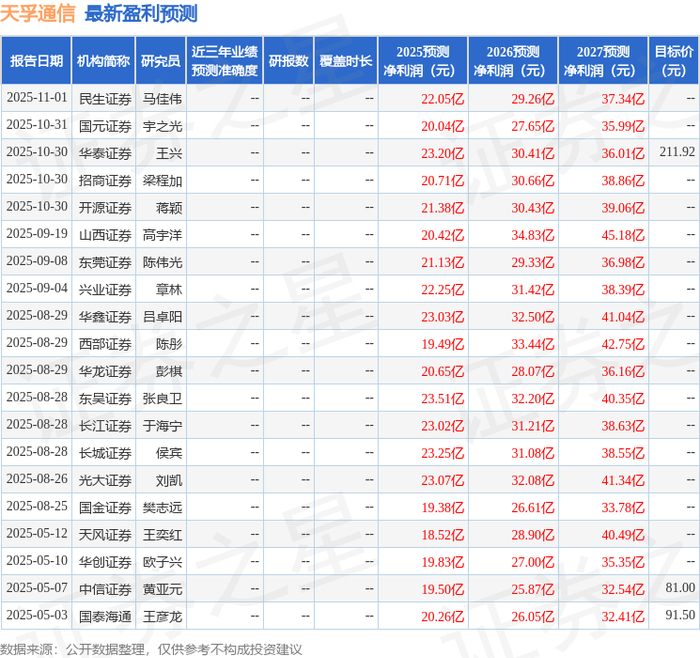The height and width of the screenshot is (658, 700).
Task: Click the 2026预测净利润 column header
Action: pos(512,61)
